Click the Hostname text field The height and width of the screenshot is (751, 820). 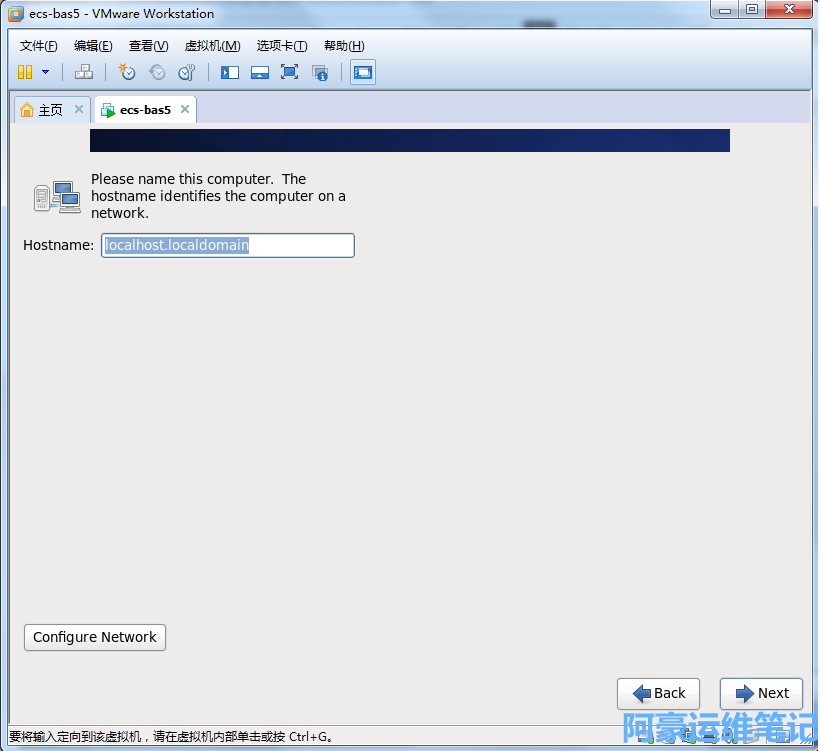tap(228, 245)
